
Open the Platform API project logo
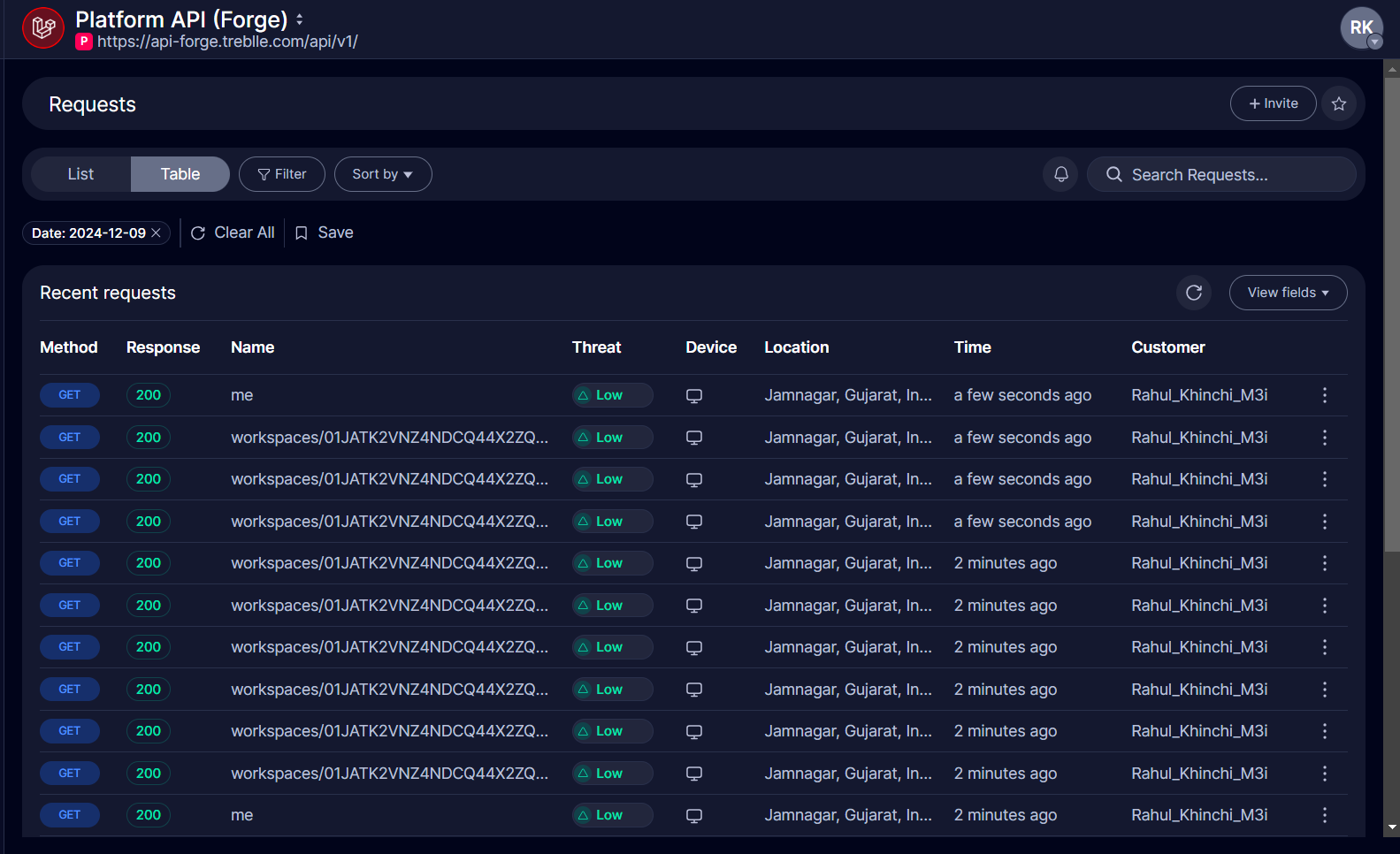(43, 28)
